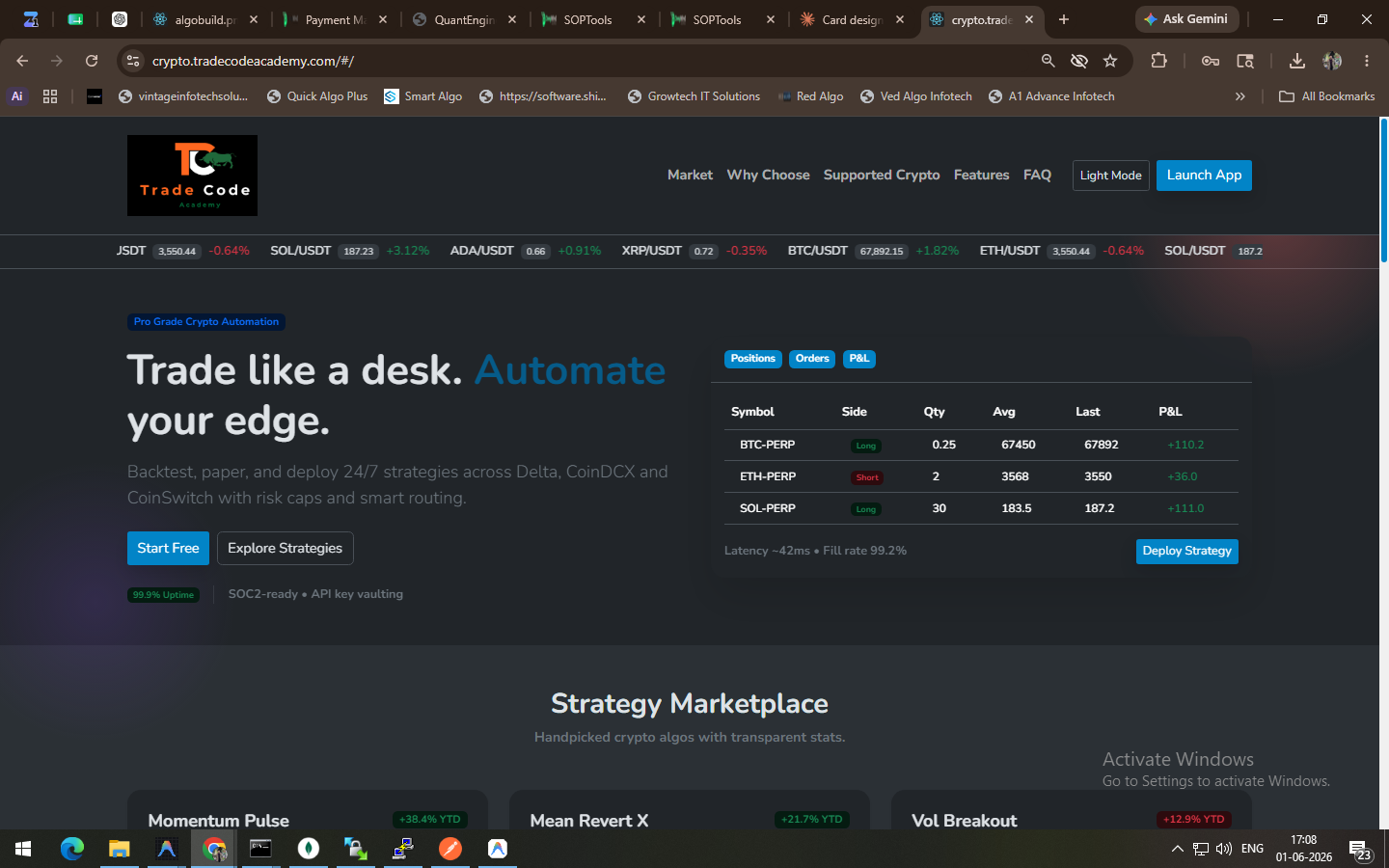
Task: Open the Quick Algo Plus bookmark
Action: point(317,96)
